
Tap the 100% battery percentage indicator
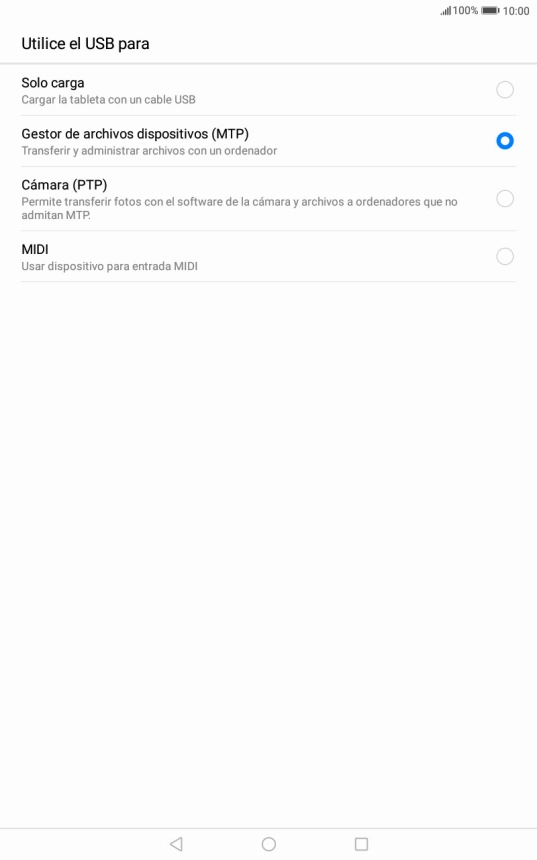click(x=465, y=10)
